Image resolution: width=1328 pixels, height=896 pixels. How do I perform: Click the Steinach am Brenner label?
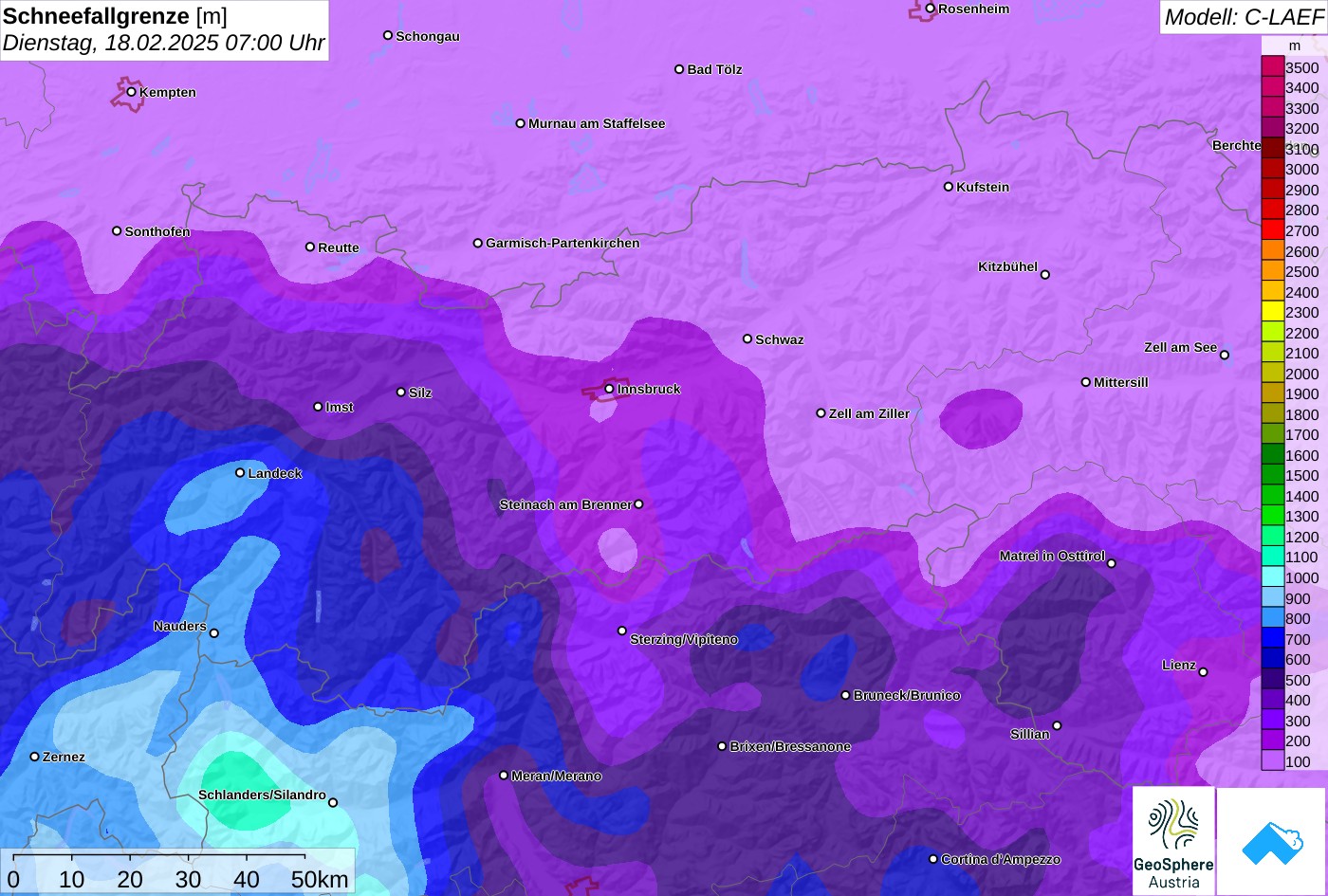565,505
